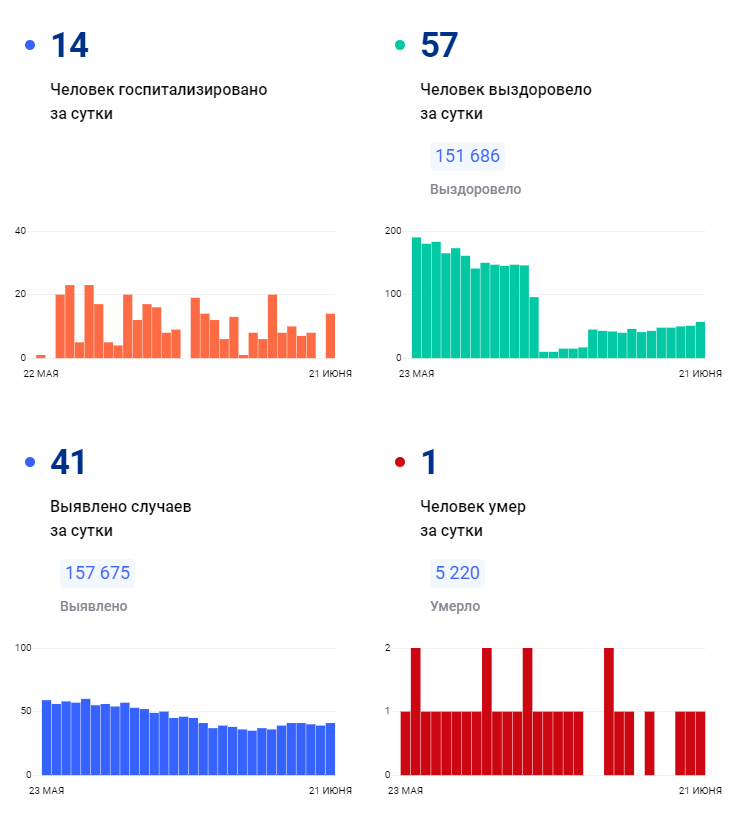Image resolution: width=749 pixels, height=824 pixels.
Task: Click the heading 'Человек госпитализировано за сутки'
Action: click(x=159, y=101)
